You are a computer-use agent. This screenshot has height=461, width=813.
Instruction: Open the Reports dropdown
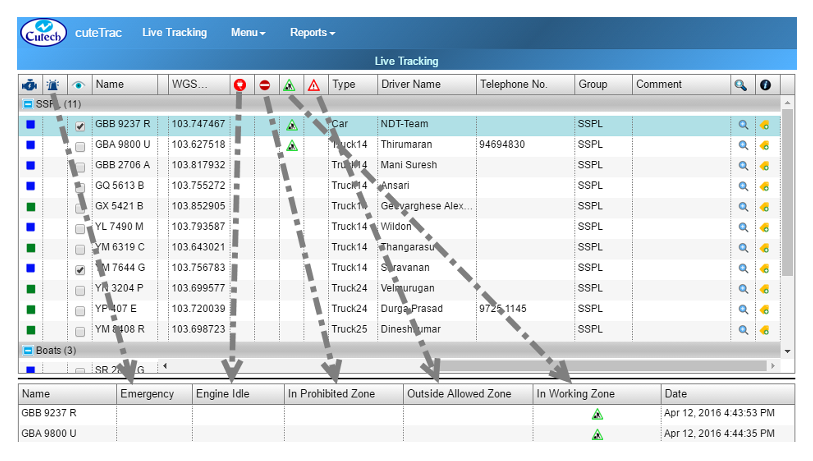[312, 33]
